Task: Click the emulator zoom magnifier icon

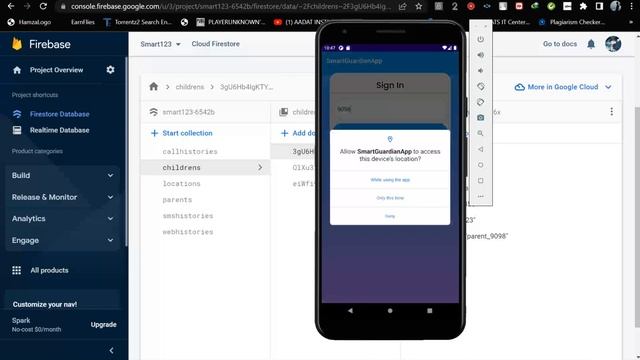Action: [480, 133]
